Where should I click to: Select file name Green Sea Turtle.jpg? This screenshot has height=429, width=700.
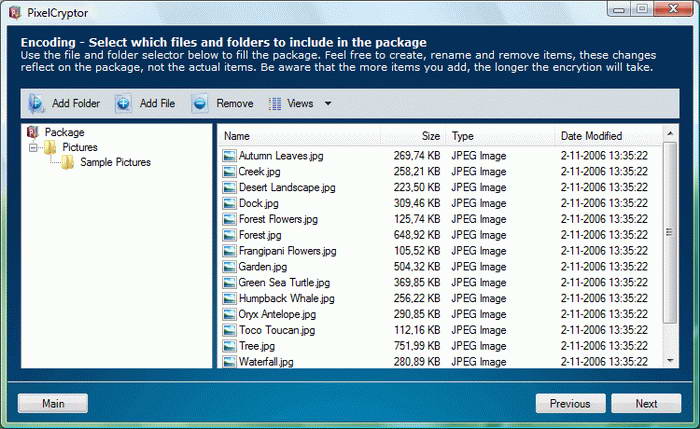[x=284, y=283]
